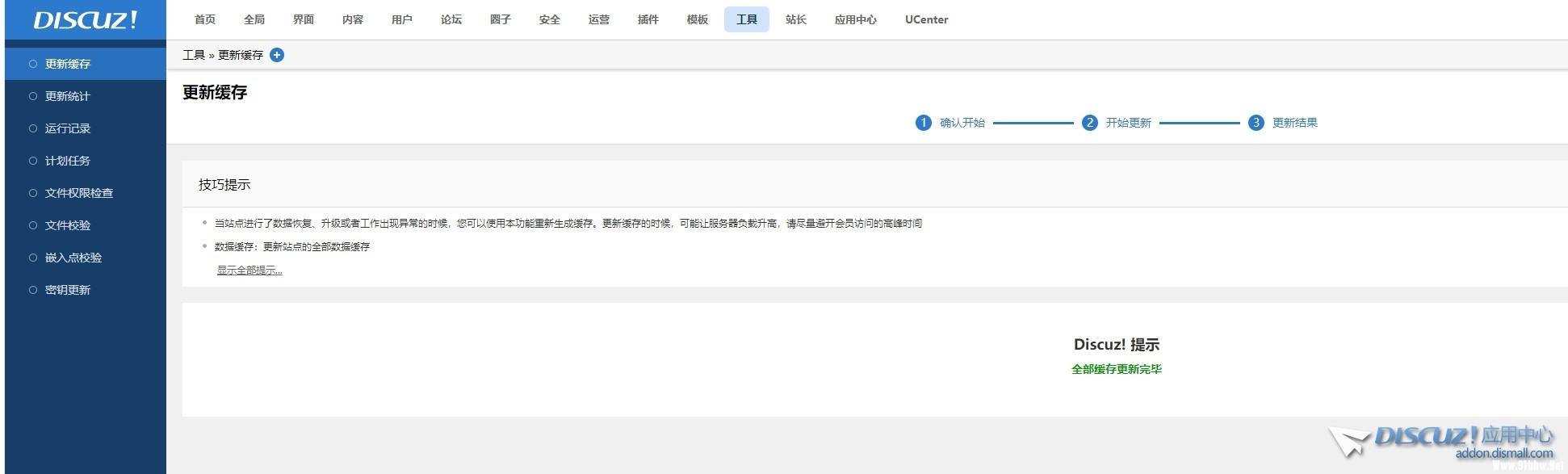Viewport: 1568px width, 474px height.
Task: Click the 工具 breadcrumb link
Action: [x=194, y=55]
